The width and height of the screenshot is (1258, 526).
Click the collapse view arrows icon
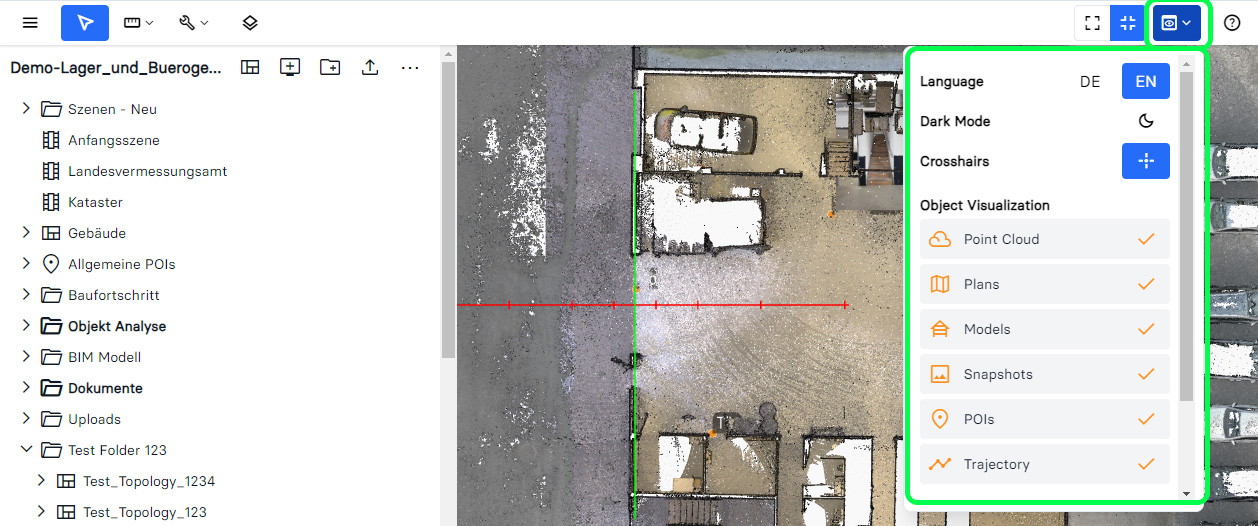[x=1128, y=23]
